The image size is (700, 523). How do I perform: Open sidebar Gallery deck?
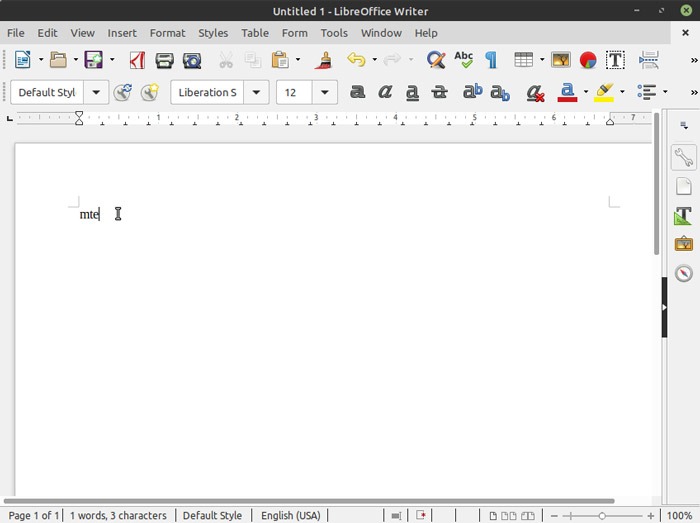683,244
